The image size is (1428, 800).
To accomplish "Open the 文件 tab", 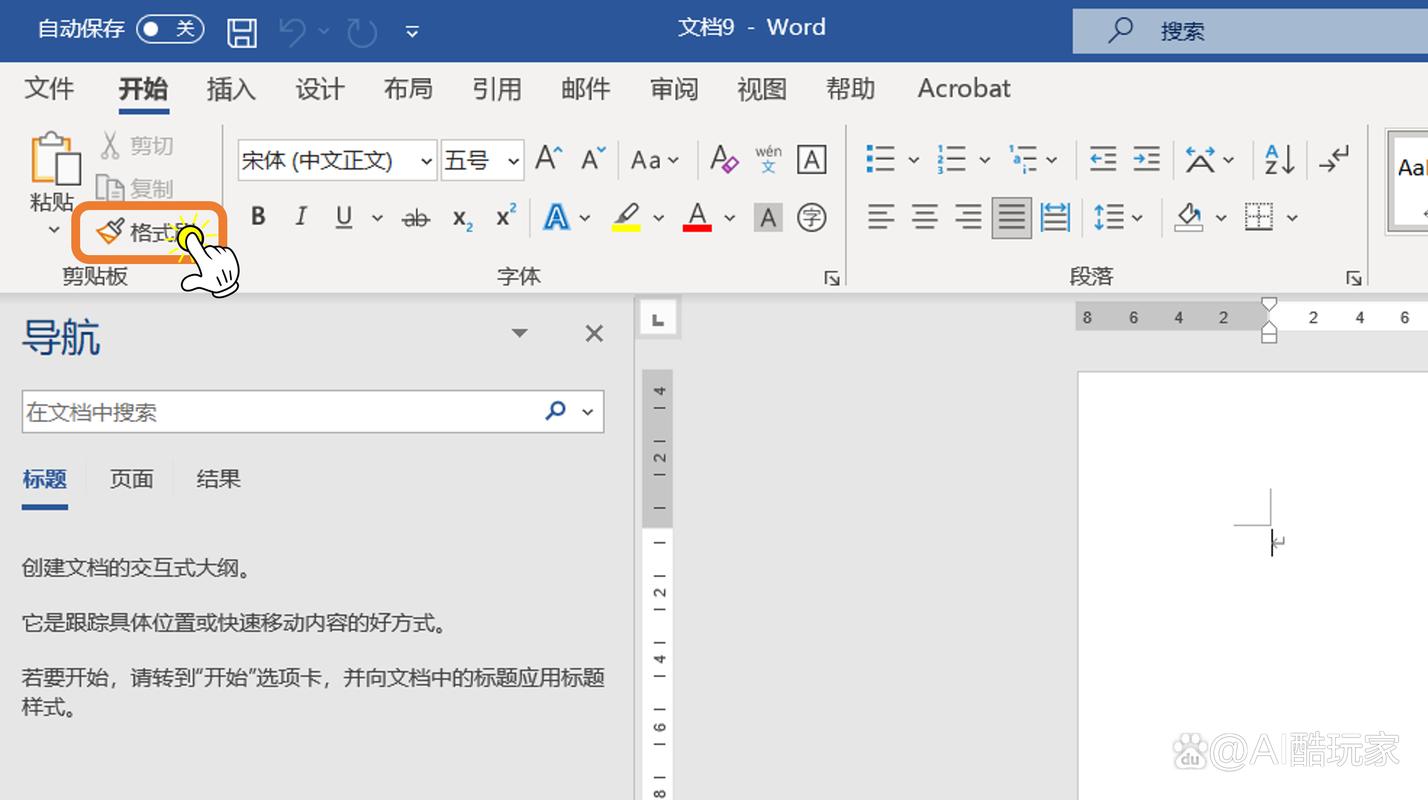I will (49, 88).
